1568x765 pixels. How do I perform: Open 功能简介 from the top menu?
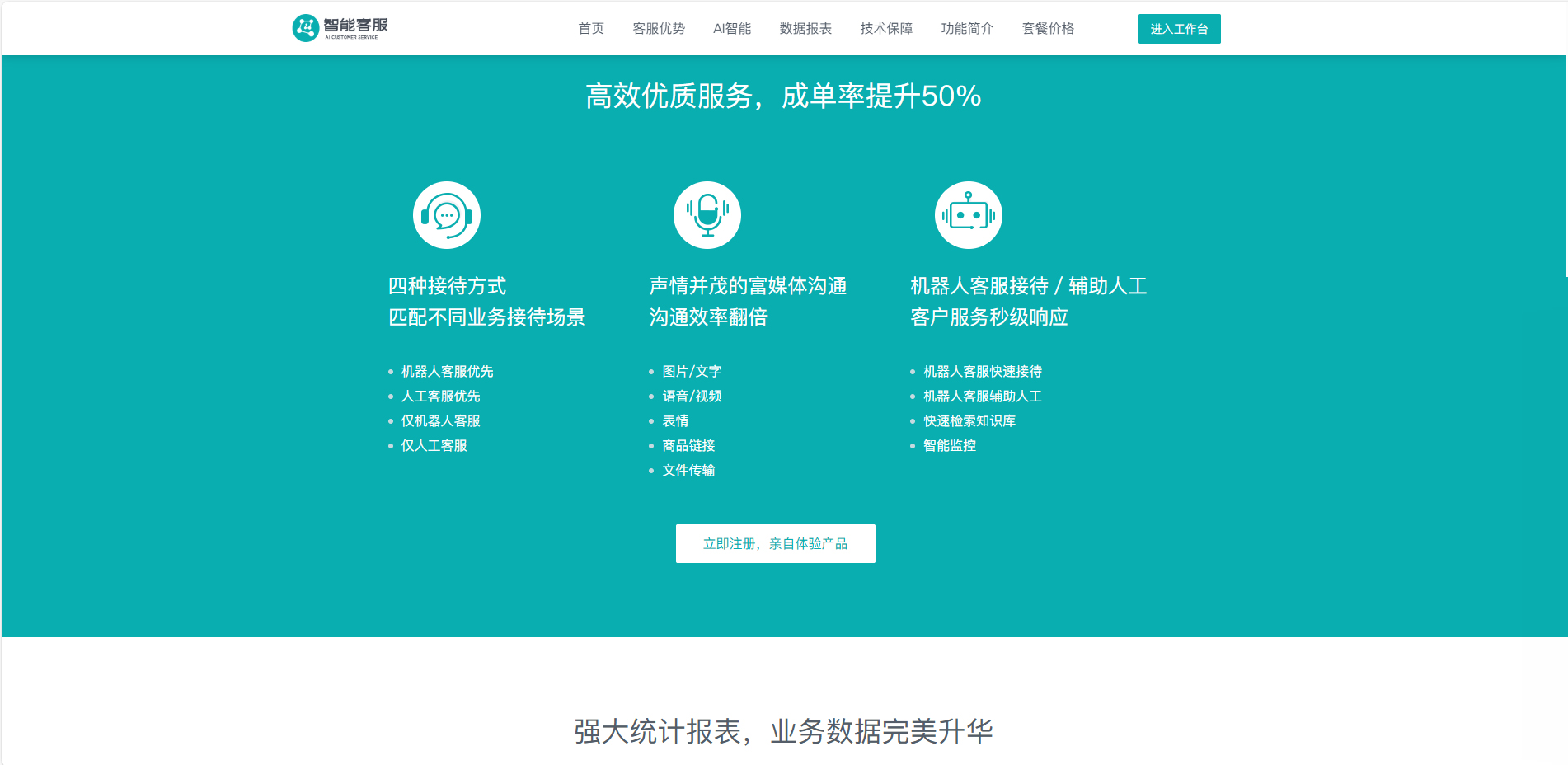(x=967, y=29)
